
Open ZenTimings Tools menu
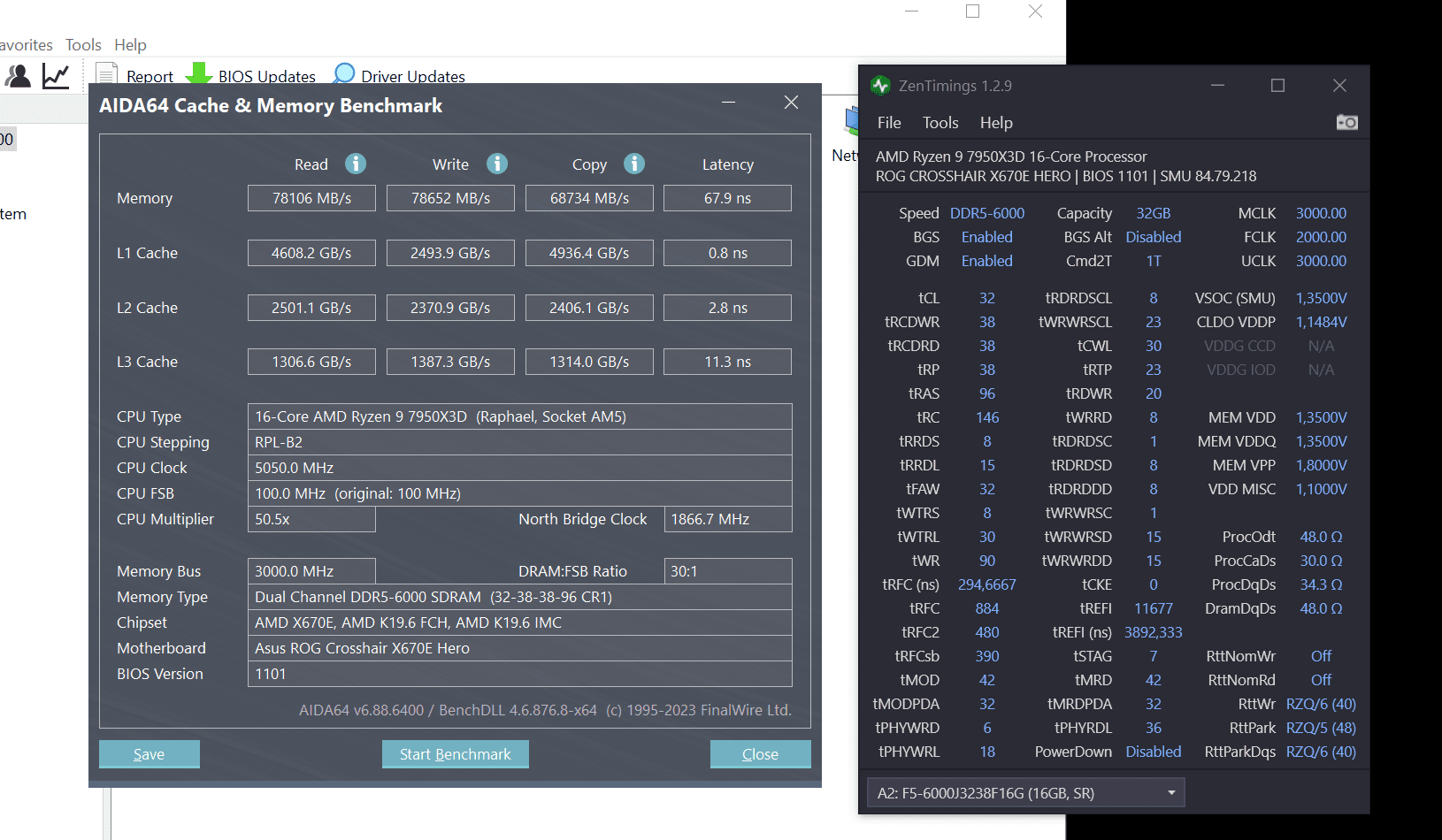(x=940, y=123)
